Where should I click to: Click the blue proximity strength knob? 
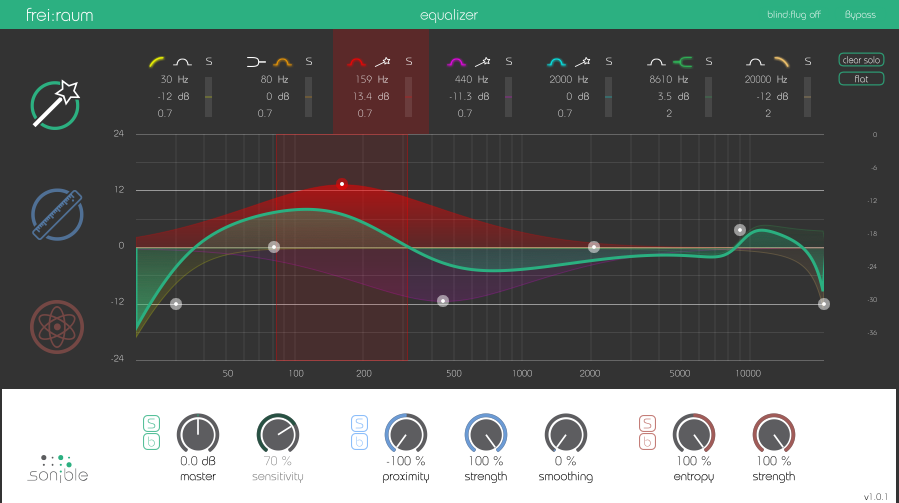tap(486, 434)
